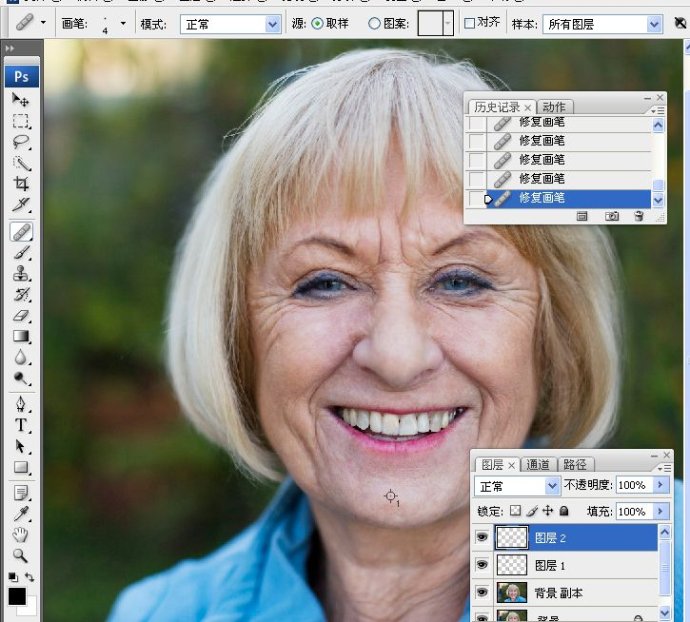Select the History Brush tool
Viewport: 690px width, 622px height.
(20, 294)
